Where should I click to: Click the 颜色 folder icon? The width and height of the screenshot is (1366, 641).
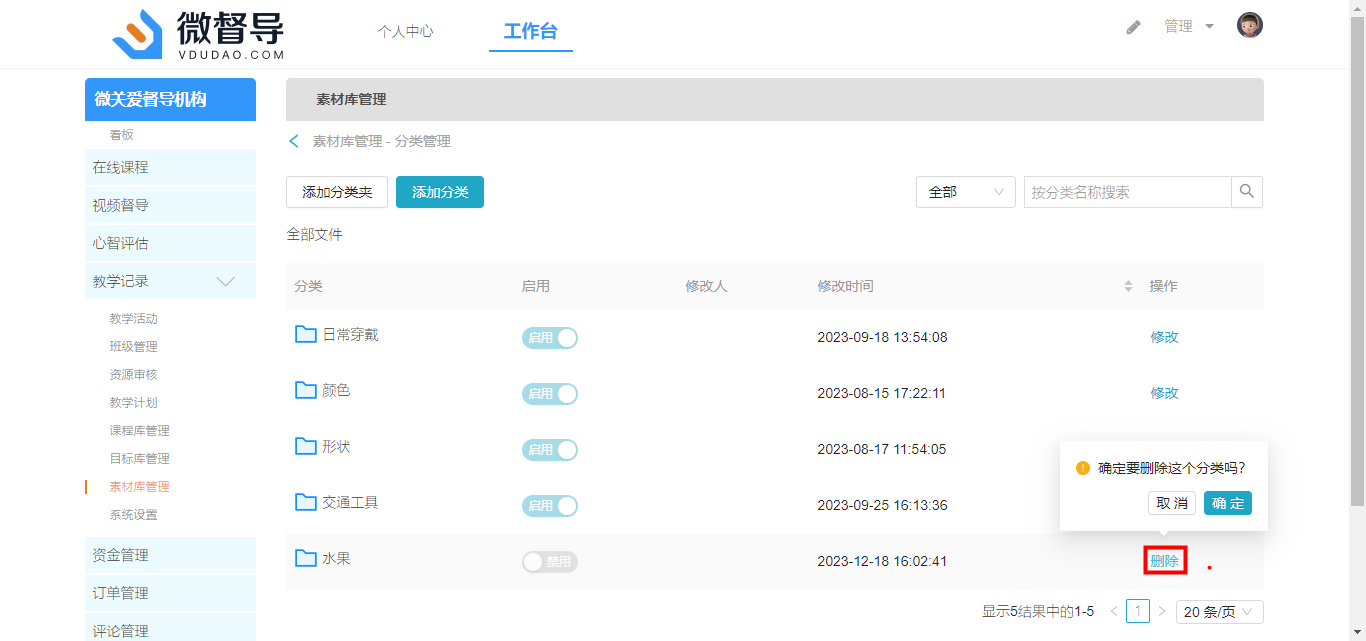click(306, 390)
